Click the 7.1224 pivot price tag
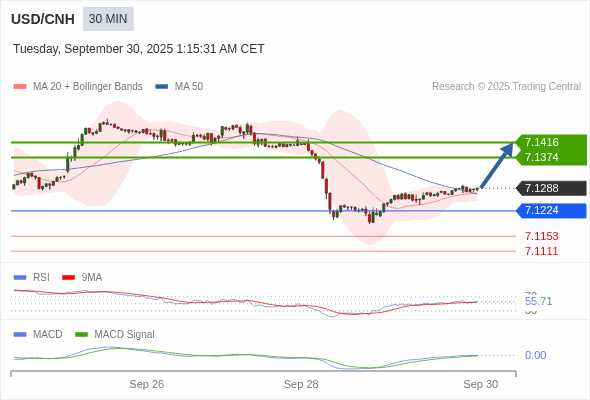This screenshot has height=400, width=590. pyautogui.click(x=551, y=211)
